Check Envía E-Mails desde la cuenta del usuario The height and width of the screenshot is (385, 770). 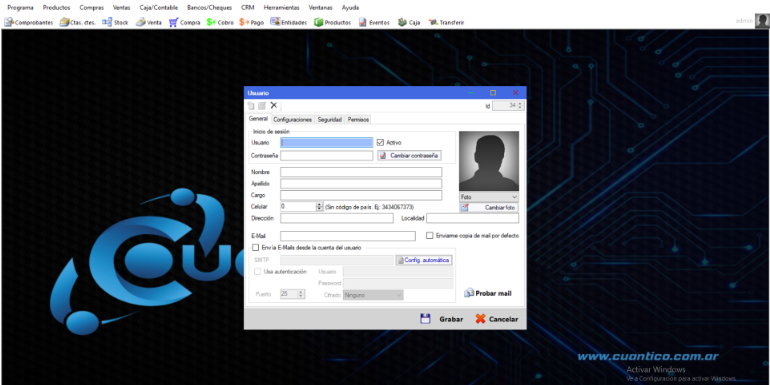(255, 248)
